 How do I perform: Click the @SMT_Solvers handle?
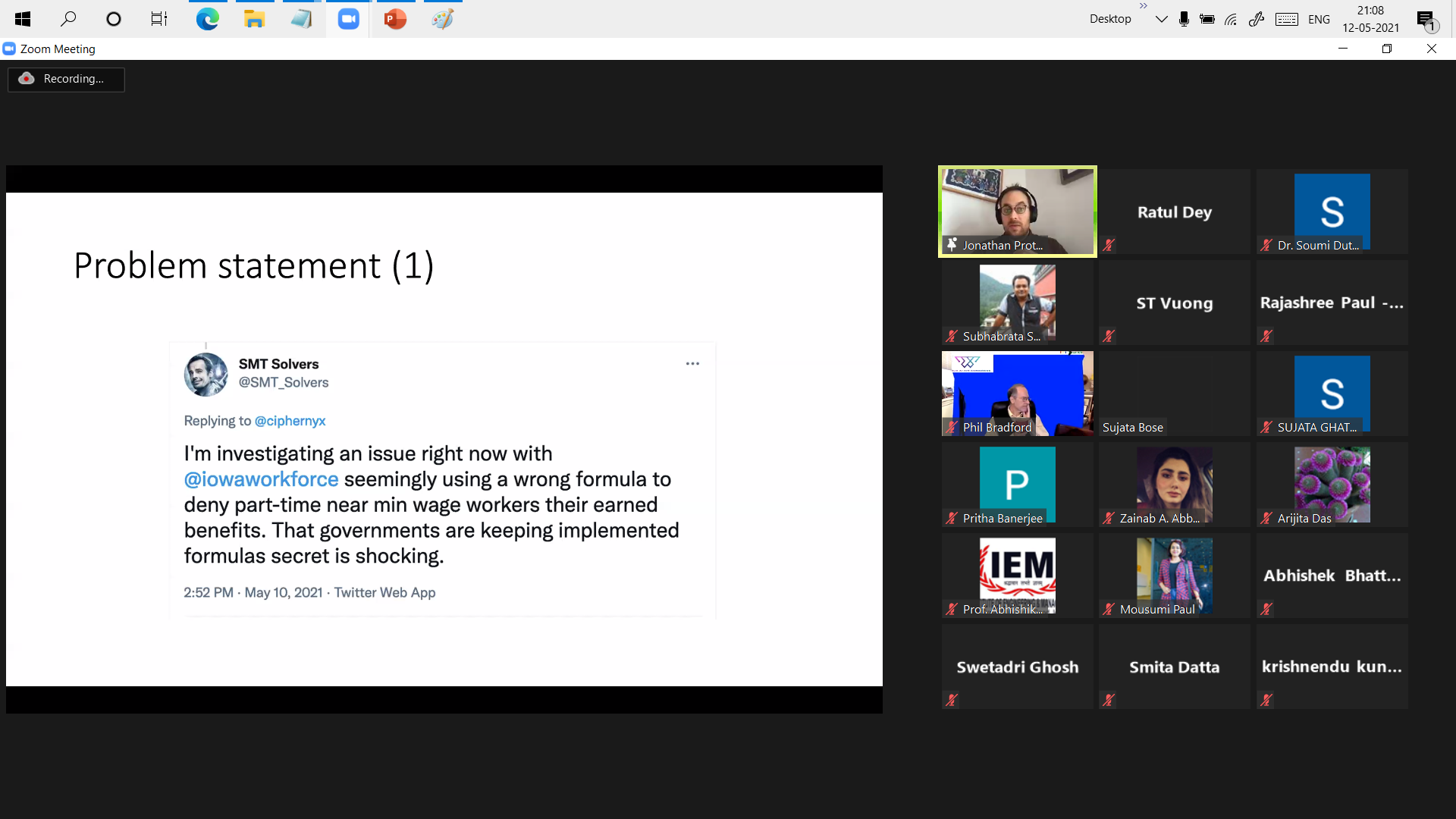284,382
